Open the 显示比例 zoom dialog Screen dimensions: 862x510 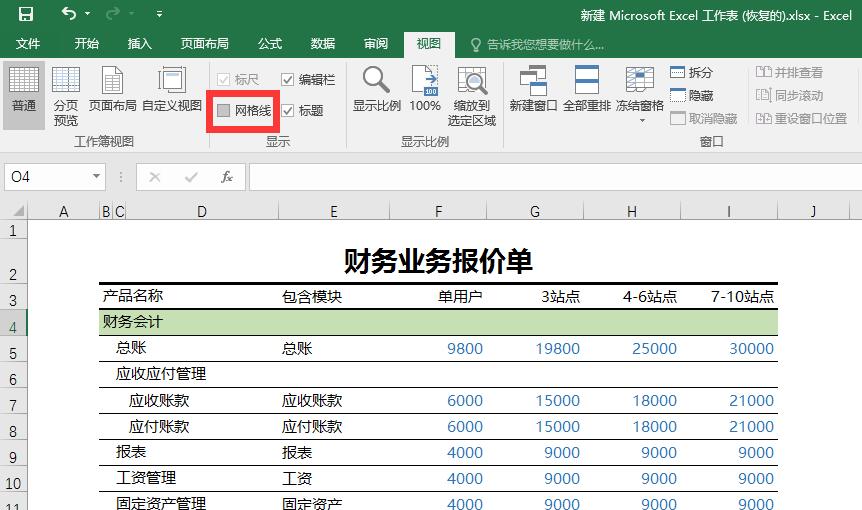pos(377,89)
